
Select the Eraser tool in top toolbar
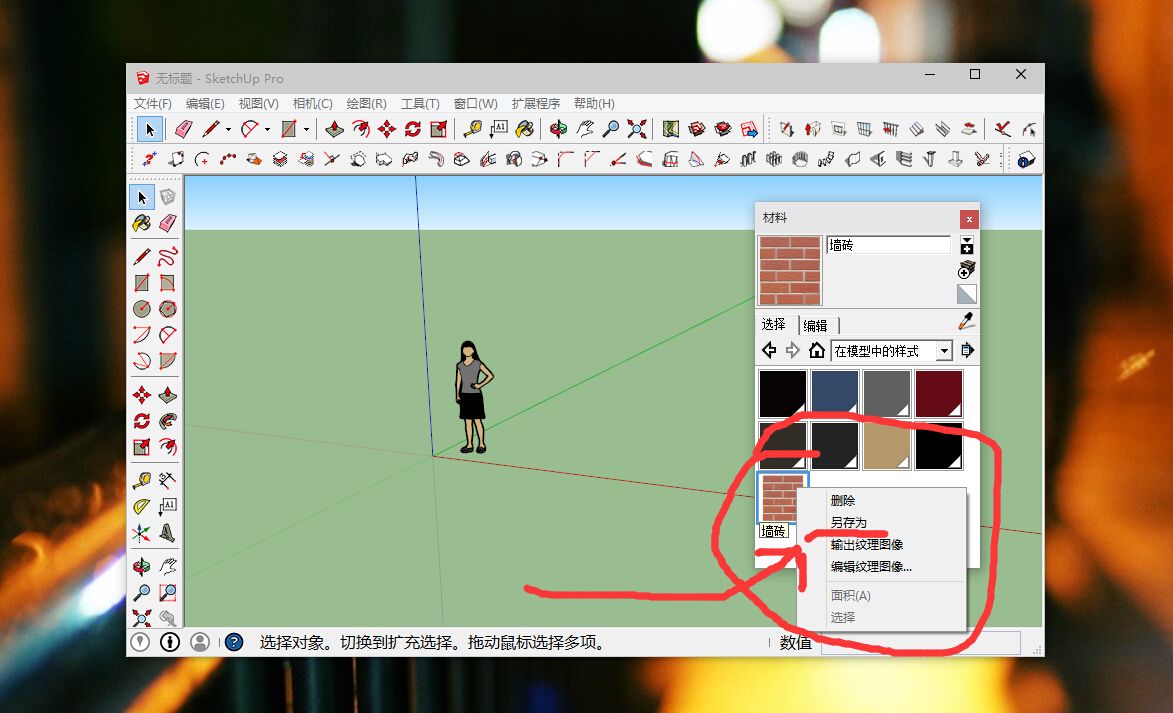184,129
